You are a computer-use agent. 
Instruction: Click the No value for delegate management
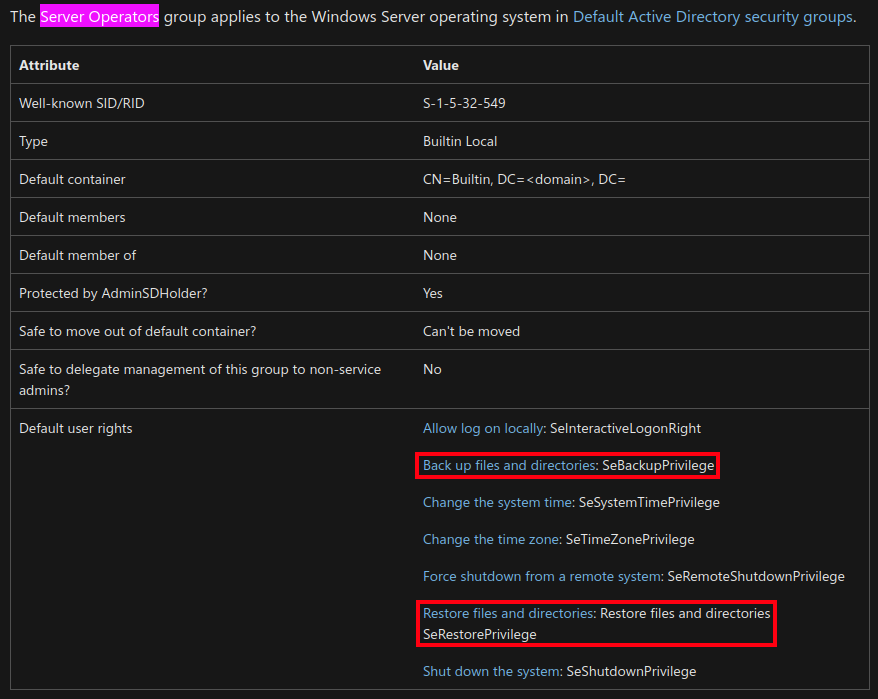[x=432, y=370]
